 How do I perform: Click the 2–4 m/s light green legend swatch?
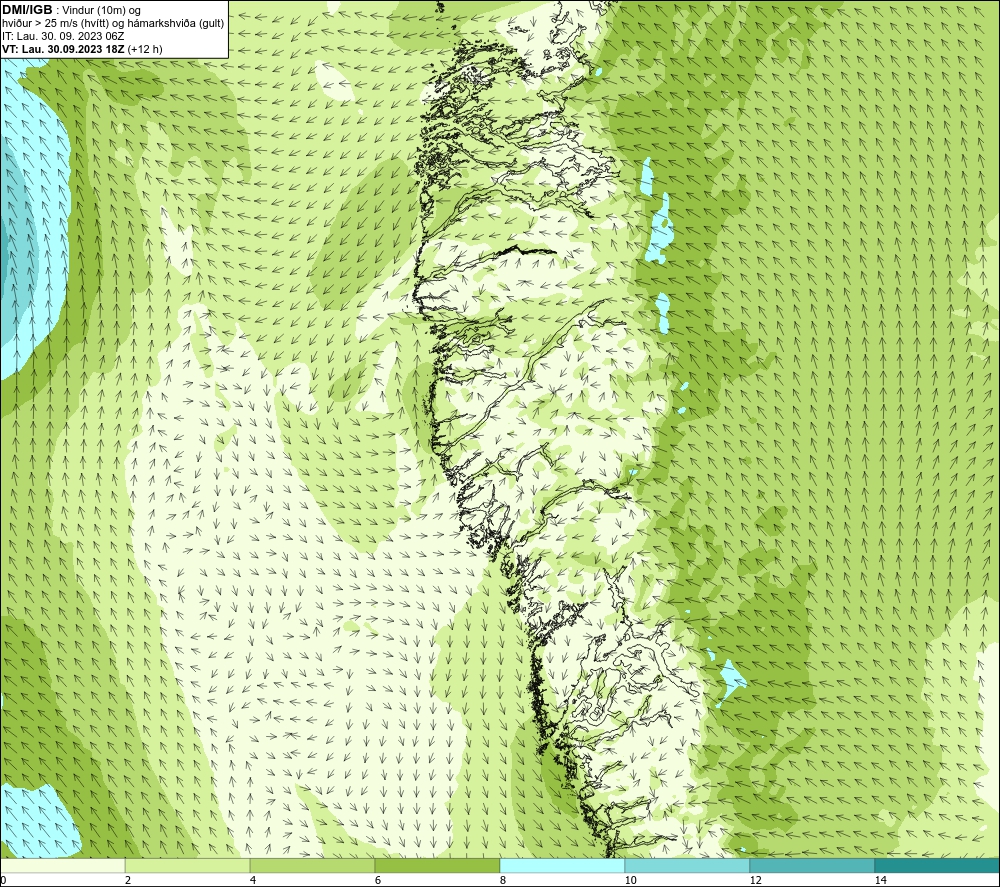click(x=188, y=865)
